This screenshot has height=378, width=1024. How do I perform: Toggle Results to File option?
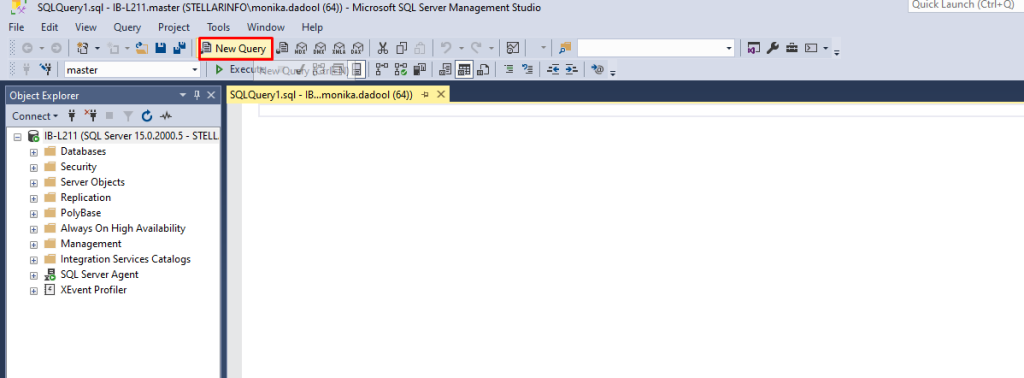coord(484,69)
